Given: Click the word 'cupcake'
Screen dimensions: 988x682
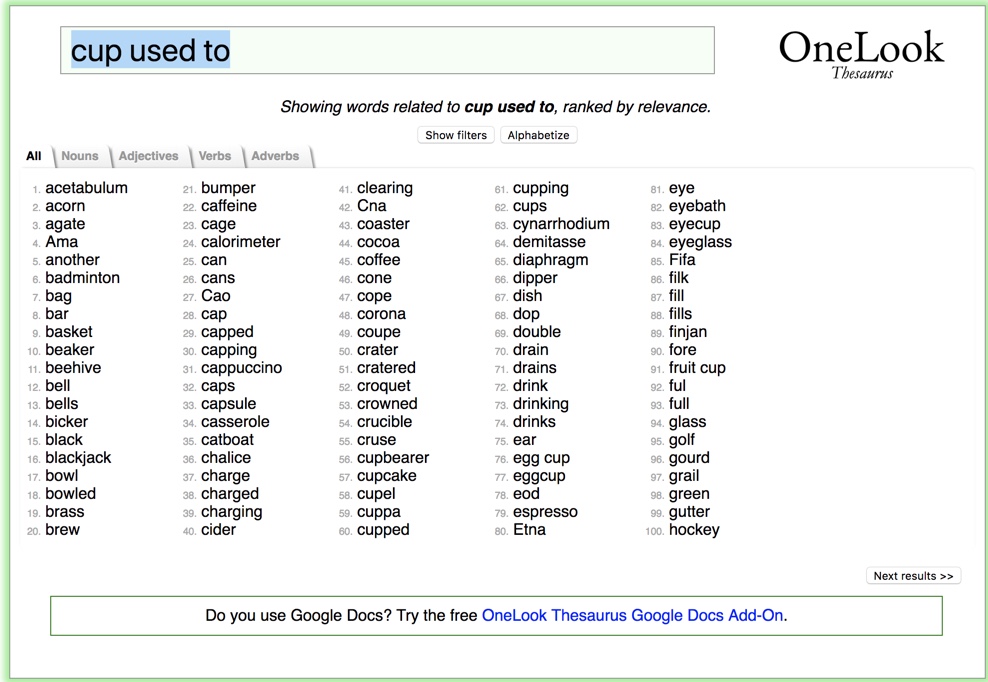Looking at the screenshot, I should tap(387, 476).
